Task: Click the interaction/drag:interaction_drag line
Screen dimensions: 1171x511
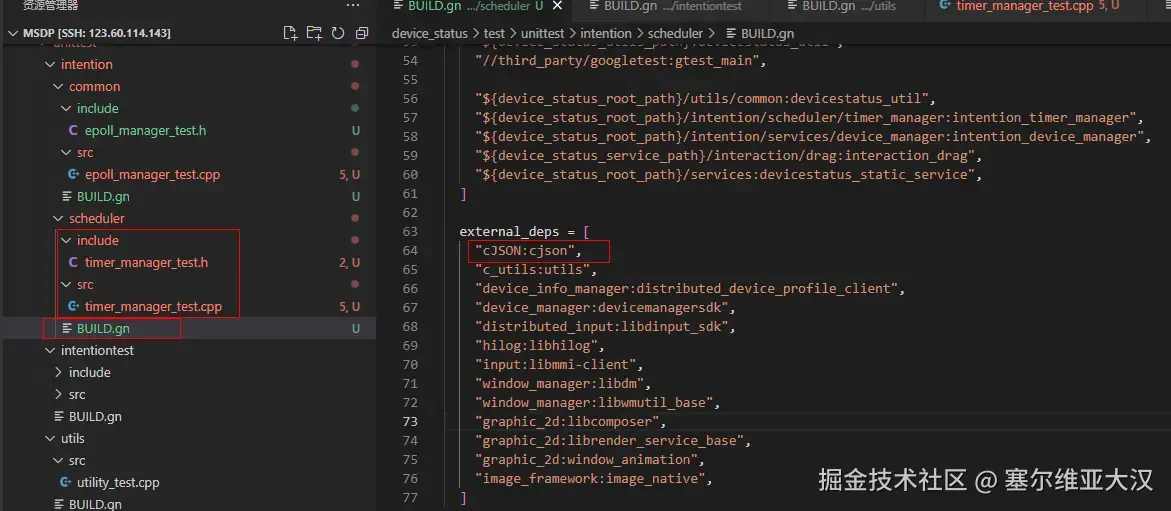Action: click(x=728, y=155)
